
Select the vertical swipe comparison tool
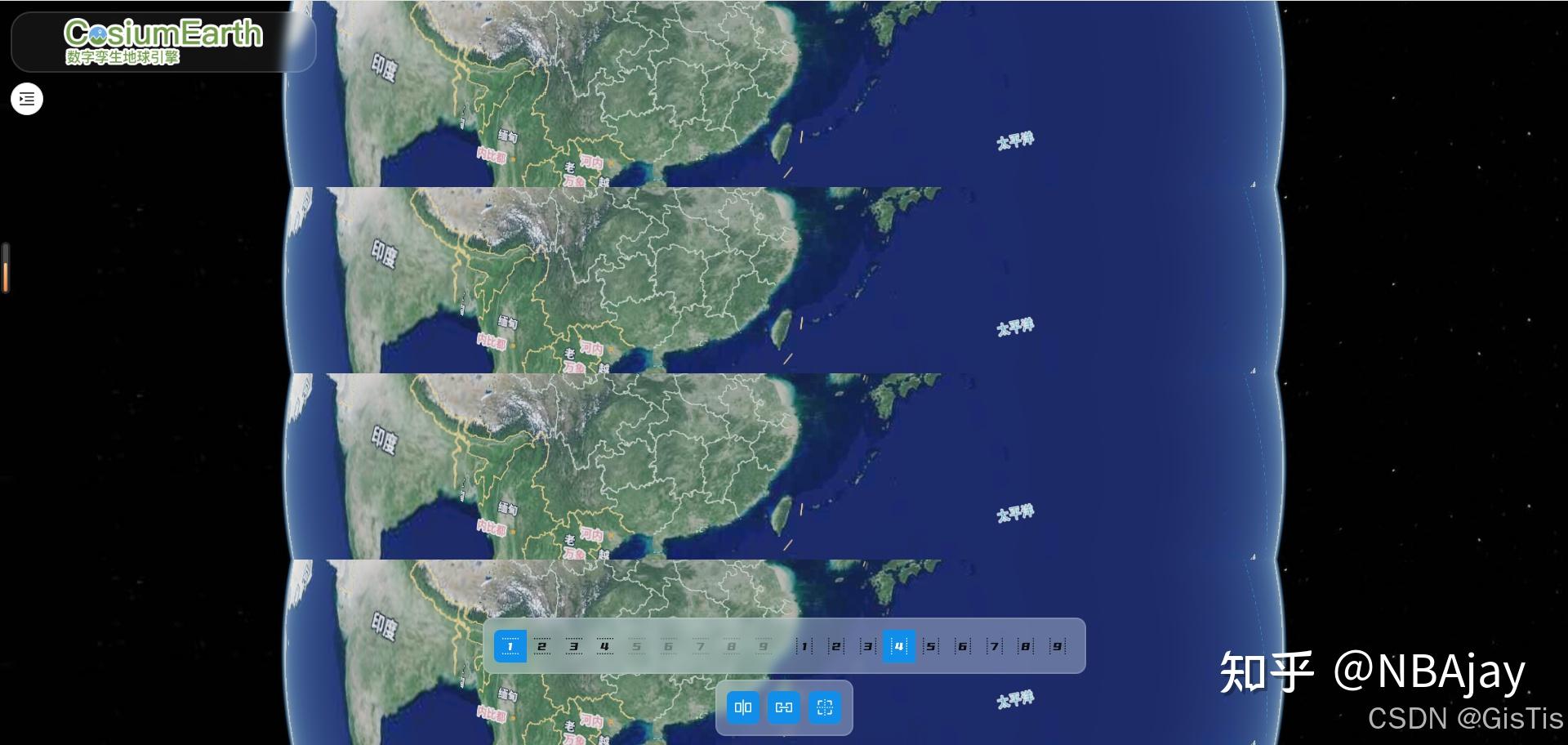pyautogui.click(x=744, y=708)
